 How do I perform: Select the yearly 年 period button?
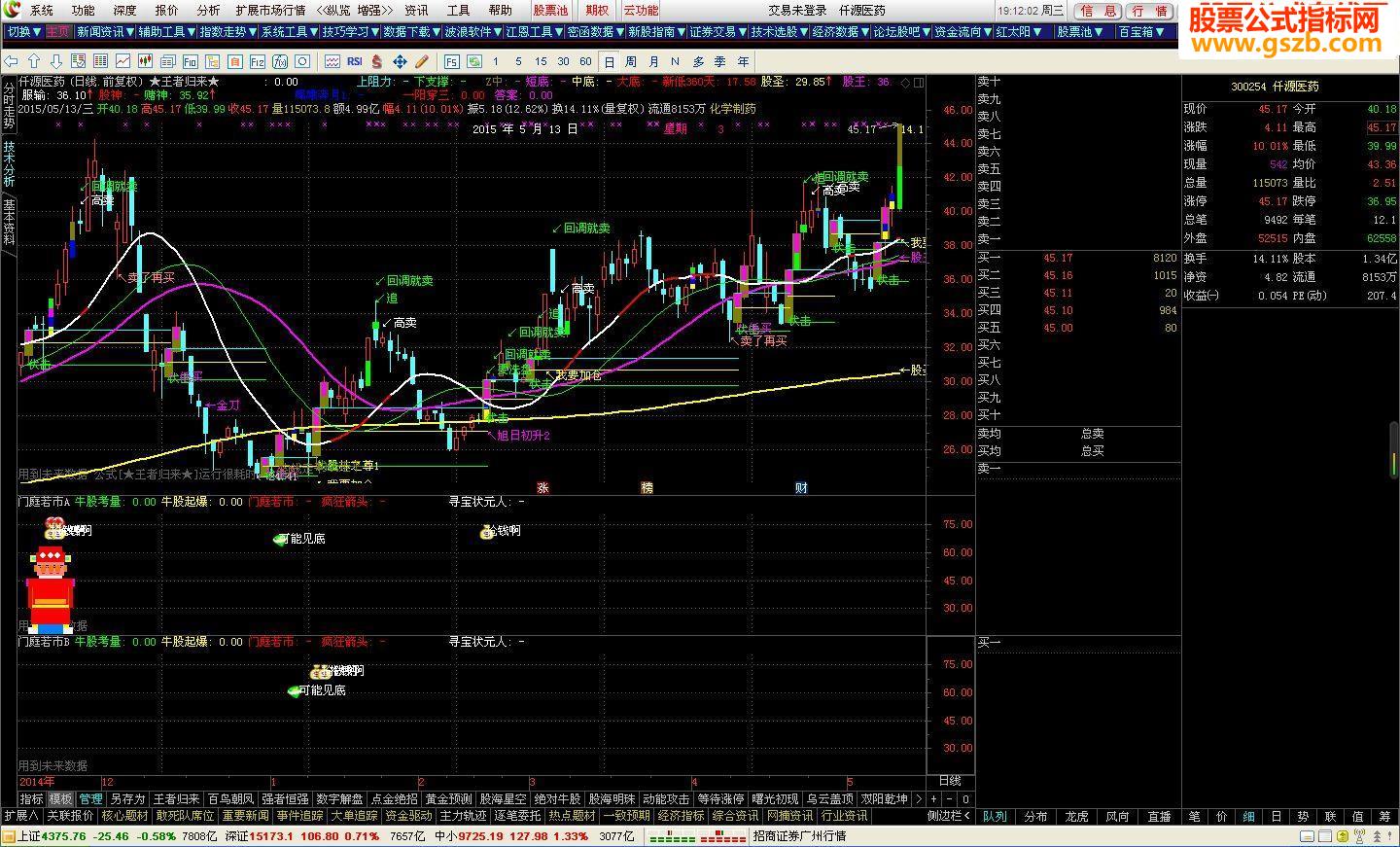pyautogui.click(x=743, y=61)
